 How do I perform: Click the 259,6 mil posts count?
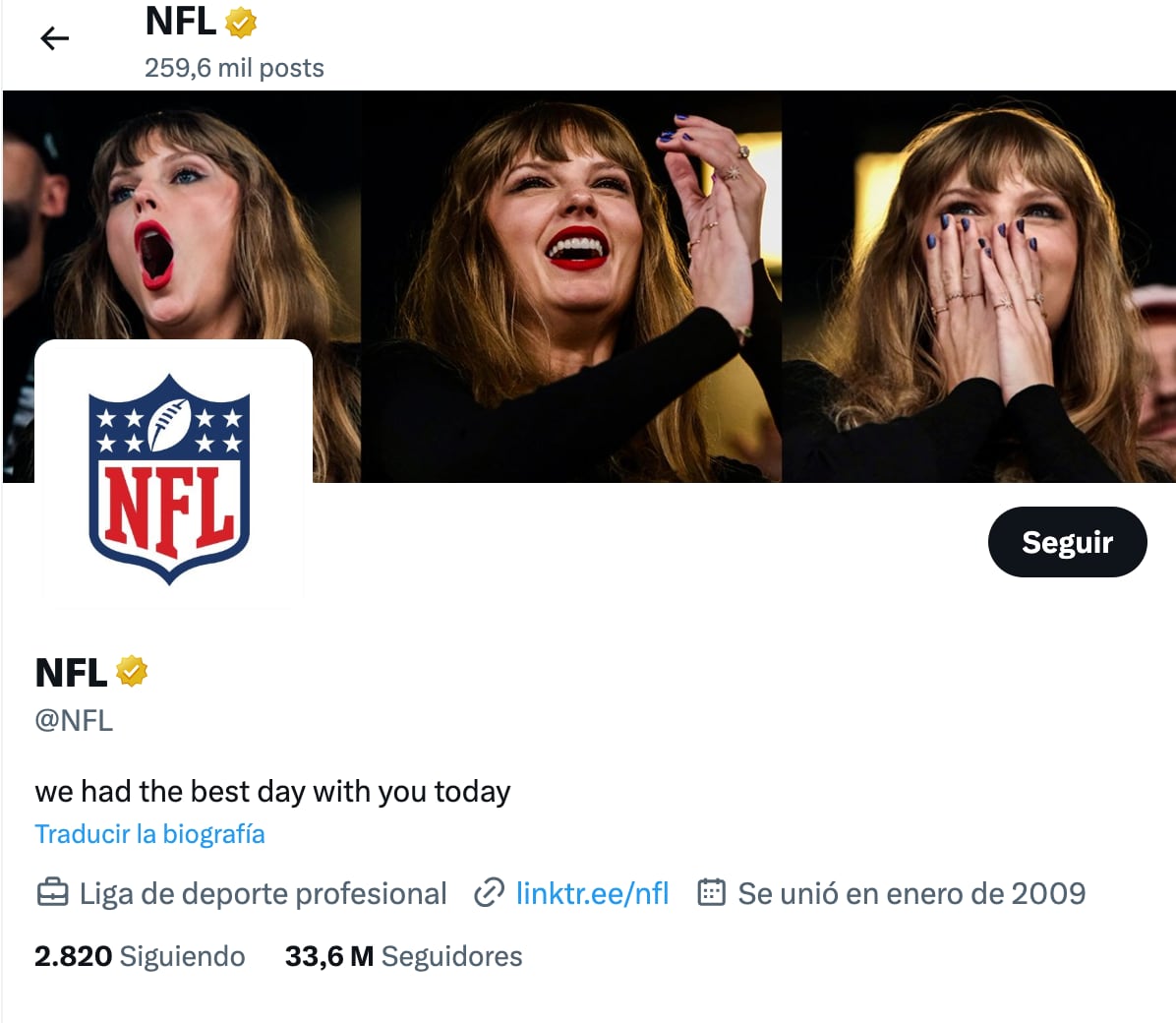tap(234, 68)
